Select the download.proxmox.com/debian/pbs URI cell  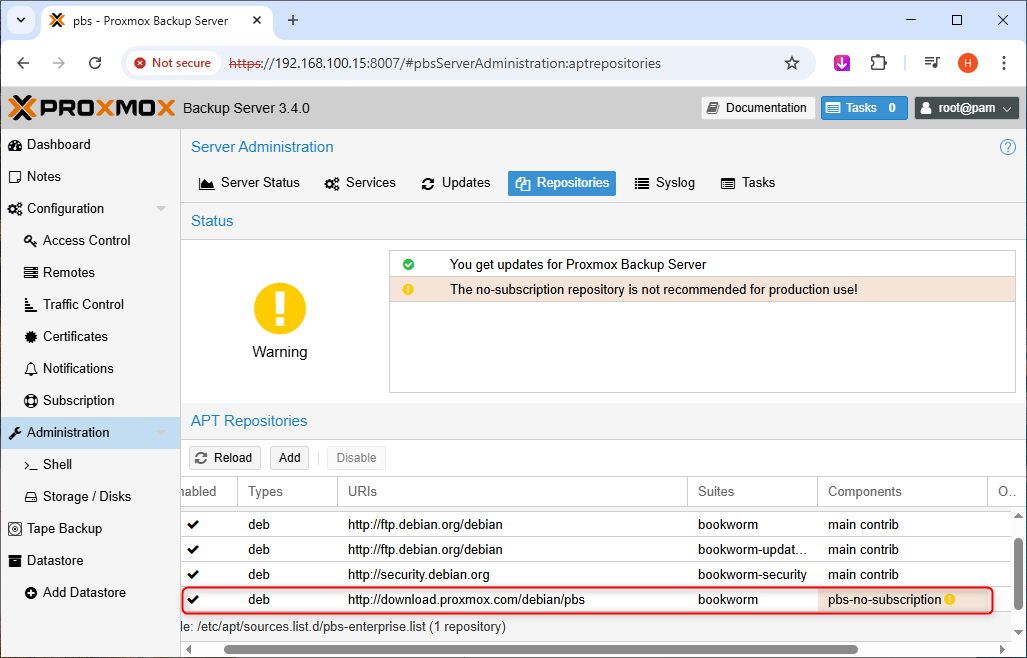point(512,600)
